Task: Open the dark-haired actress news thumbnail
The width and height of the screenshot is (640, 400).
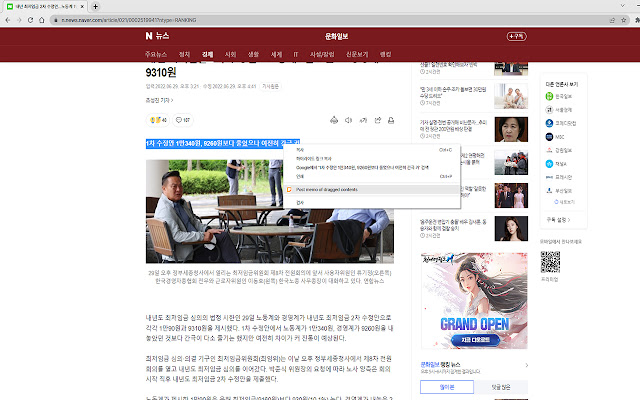Action: click(x=511, y=229)
